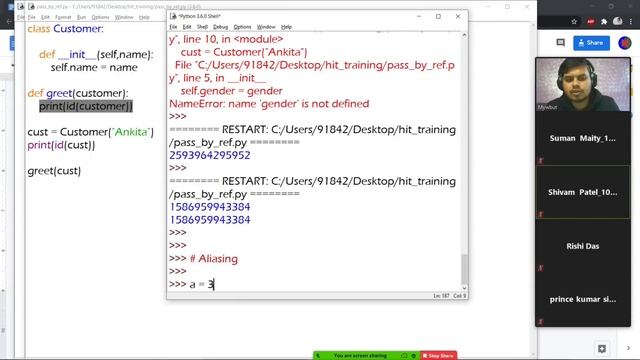The height and width of the screenshot is (360, 640).
Task: Open the Options menu in Python Shell
Action: (242, 27)
